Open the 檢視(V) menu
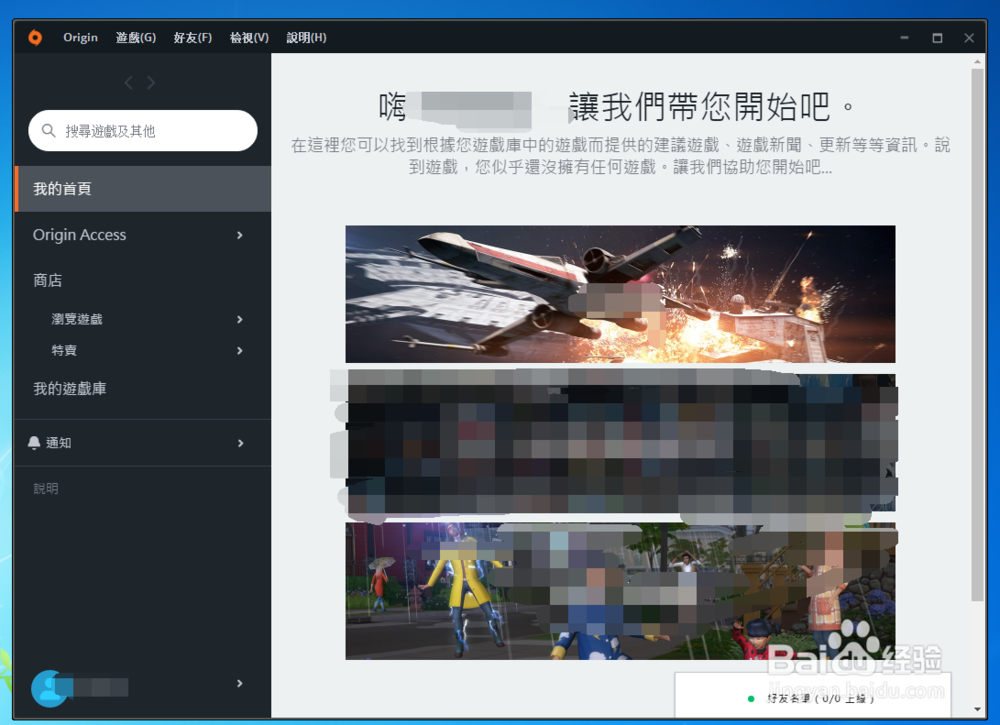 (248, 37)
